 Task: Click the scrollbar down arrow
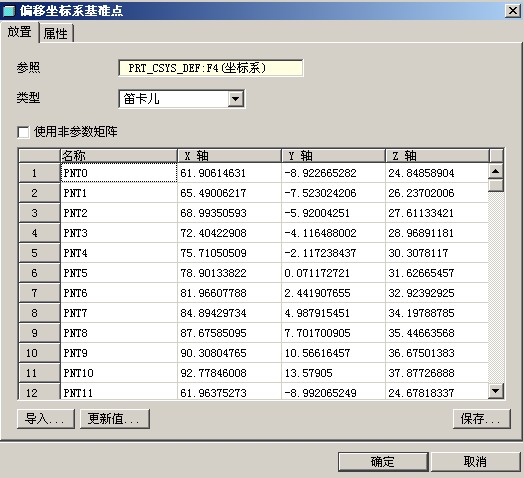(x=496, y=390)
